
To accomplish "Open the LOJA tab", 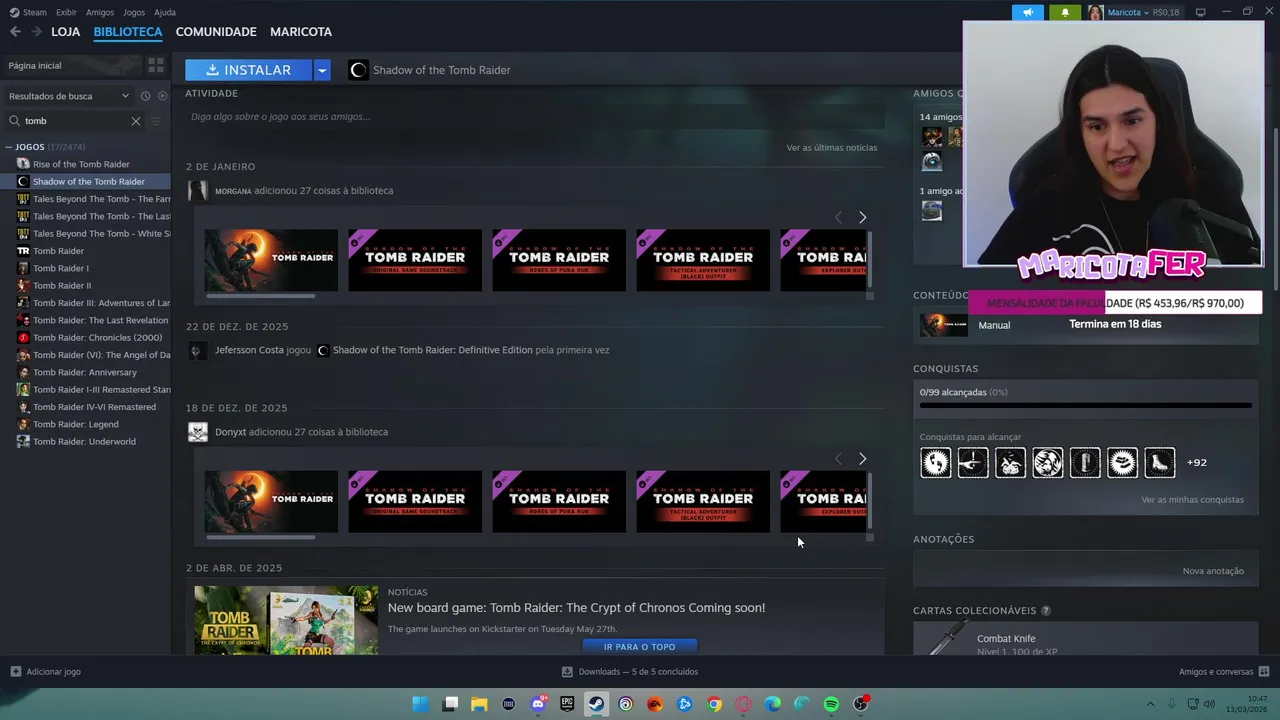I will pos(65,32).
